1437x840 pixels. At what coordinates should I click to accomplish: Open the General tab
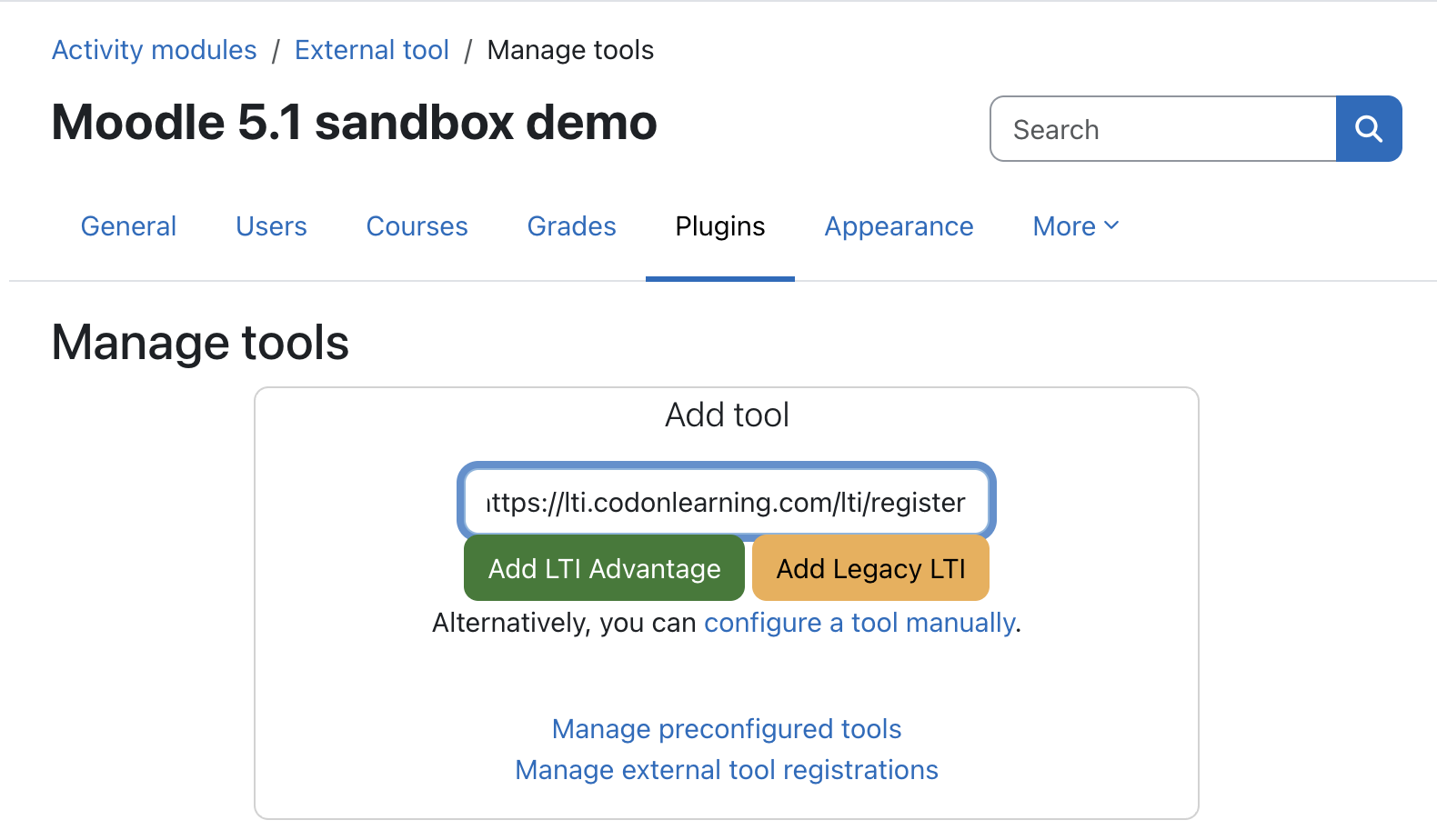128,226
